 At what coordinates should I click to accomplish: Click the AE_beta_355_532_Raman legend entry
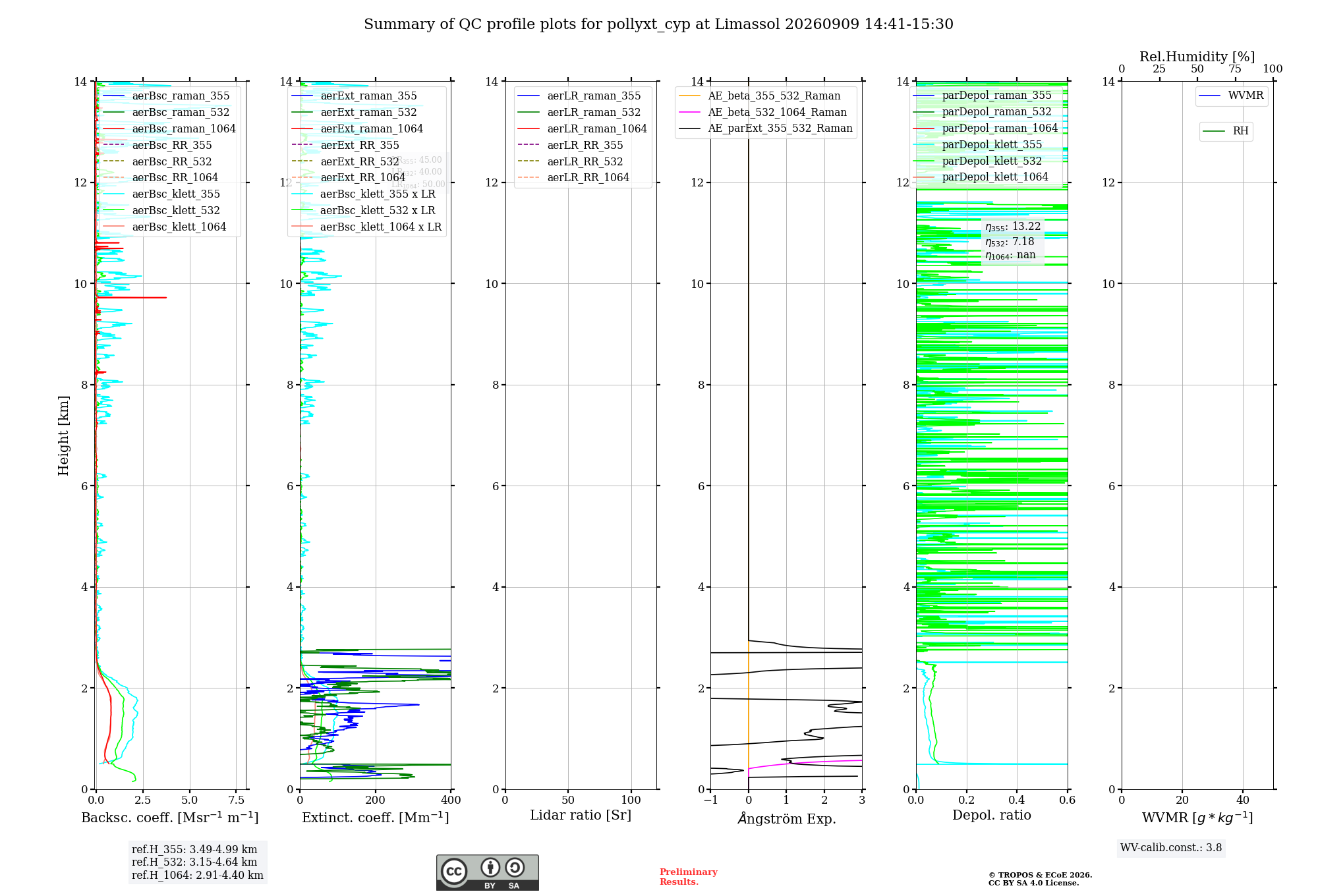(x=760, y=96)
